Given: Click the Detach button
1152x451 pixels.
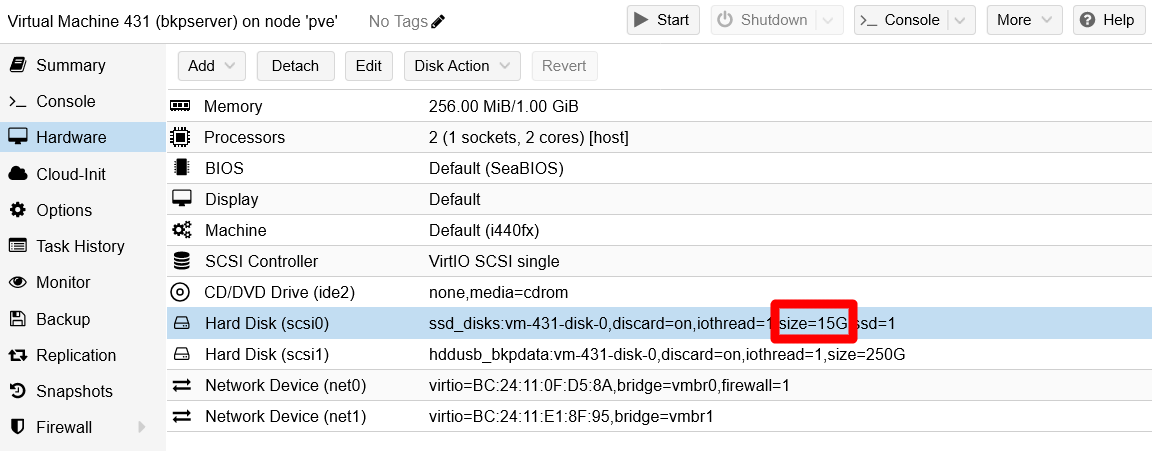Looking at the screenshot, I should tap(295, 66).
